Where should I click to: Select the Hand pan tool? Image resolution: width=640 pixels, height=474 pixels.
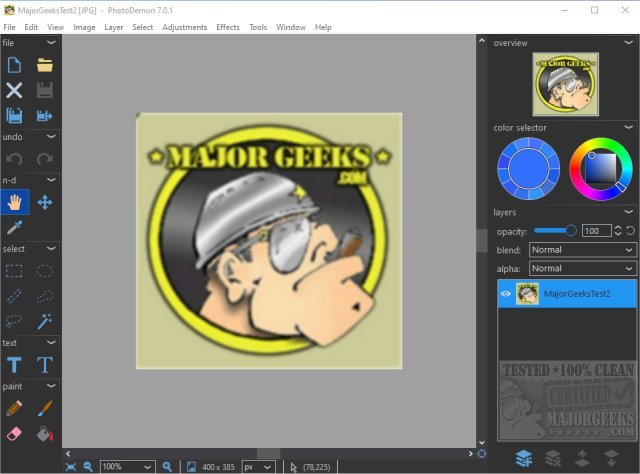click(14, 202)
